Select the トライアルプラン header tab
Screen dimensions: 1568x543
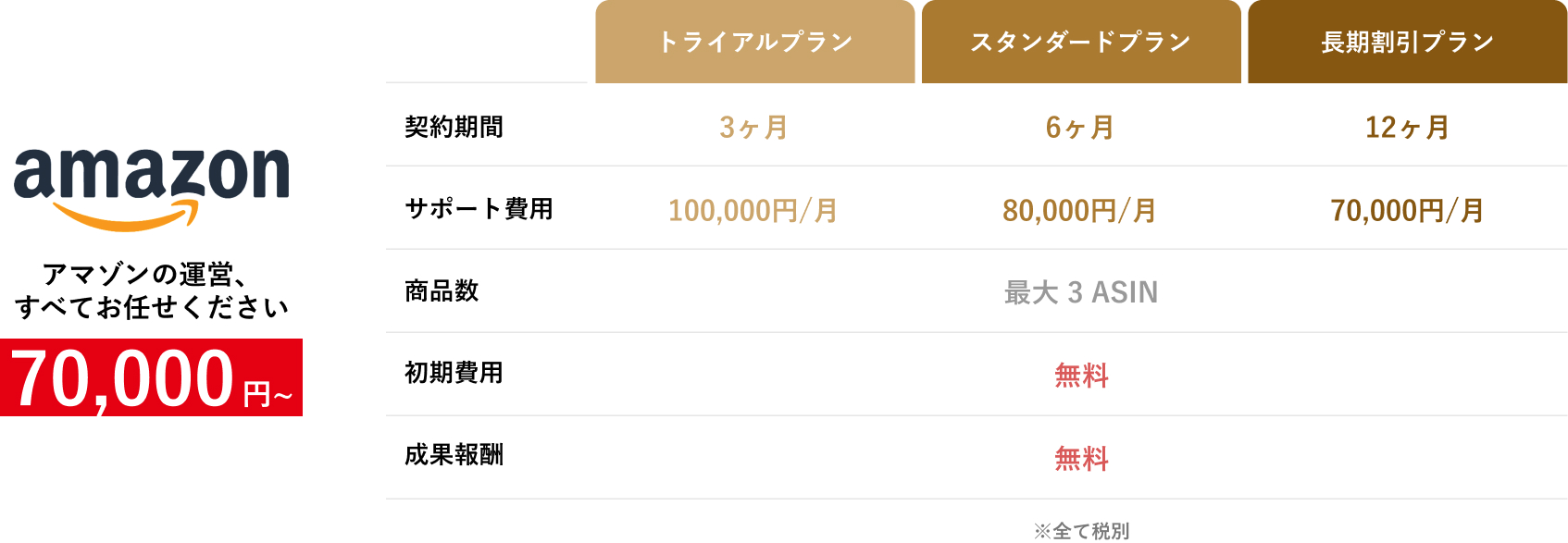(754, 42)
